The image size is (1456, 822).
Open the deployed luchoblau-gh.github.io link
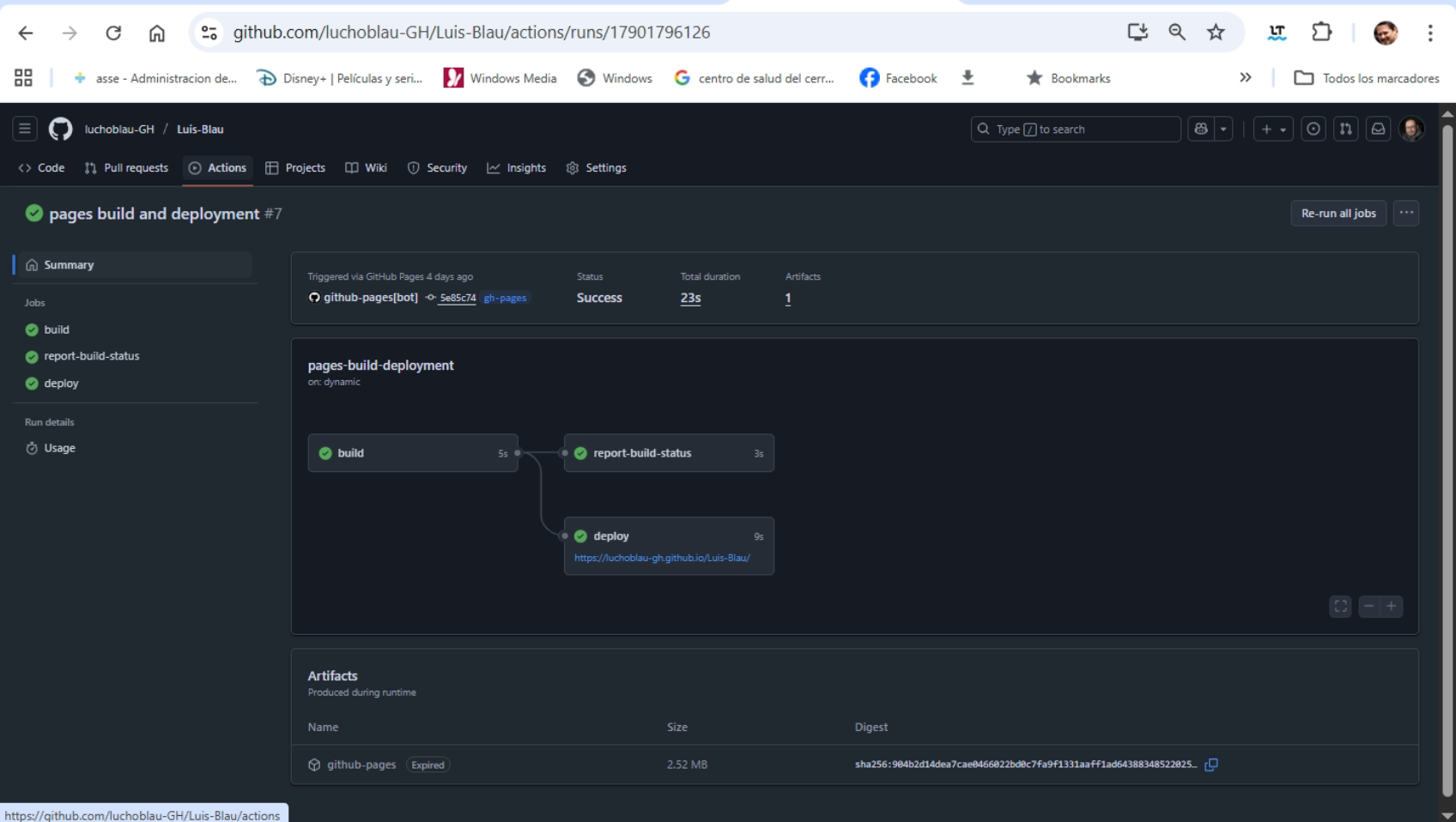click(x=662, y=558)
